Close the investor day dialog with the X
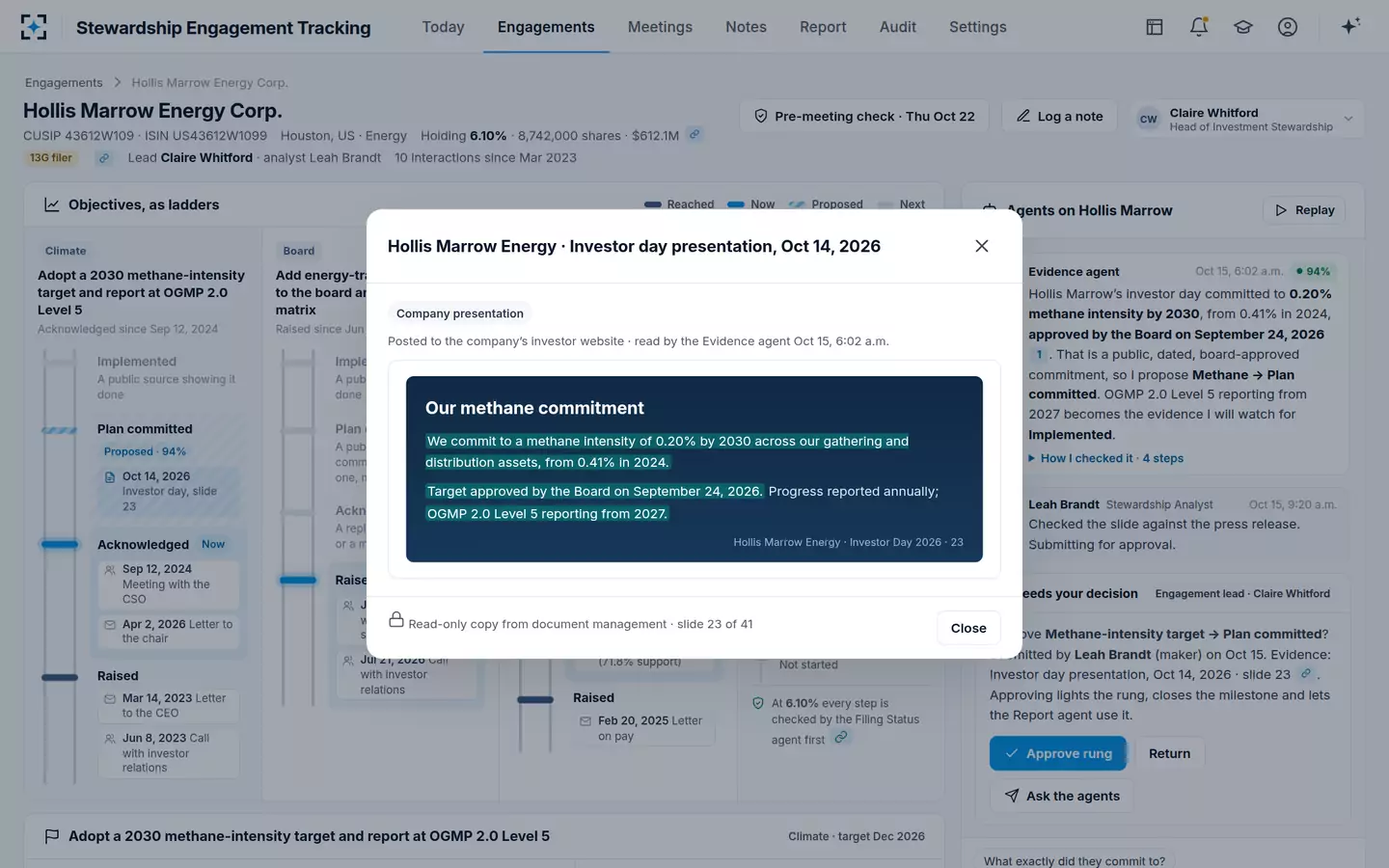 (x=982, y=246)
